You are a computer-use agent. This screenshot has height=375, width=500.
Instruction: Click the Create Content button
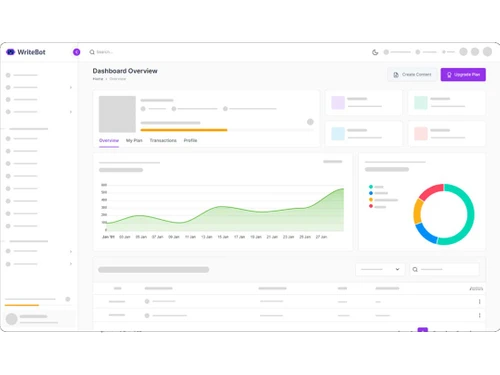(x=412, y=75)
